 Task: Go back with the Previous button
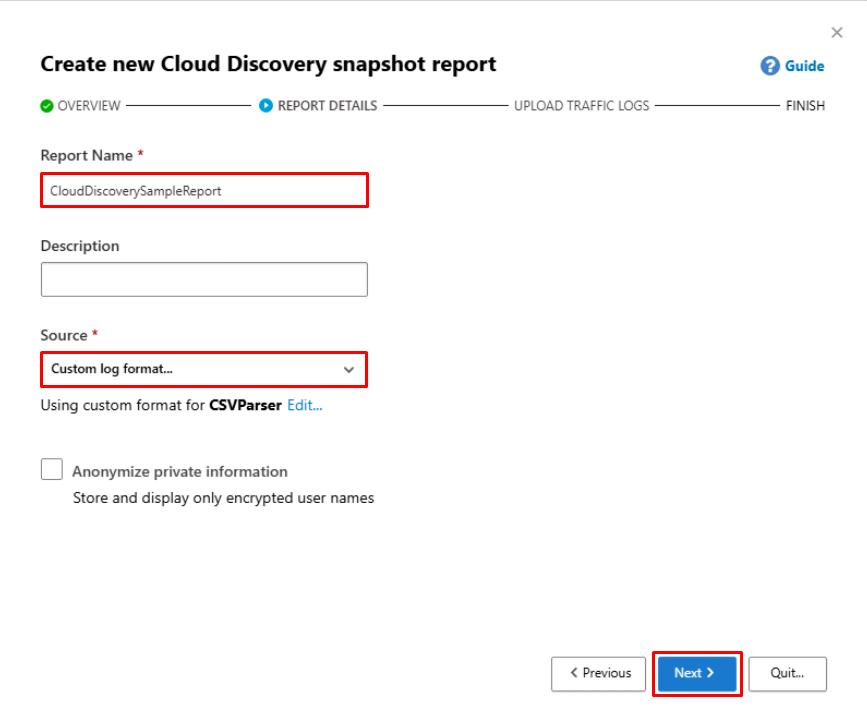pyautogui.click(x=600, y=673)
